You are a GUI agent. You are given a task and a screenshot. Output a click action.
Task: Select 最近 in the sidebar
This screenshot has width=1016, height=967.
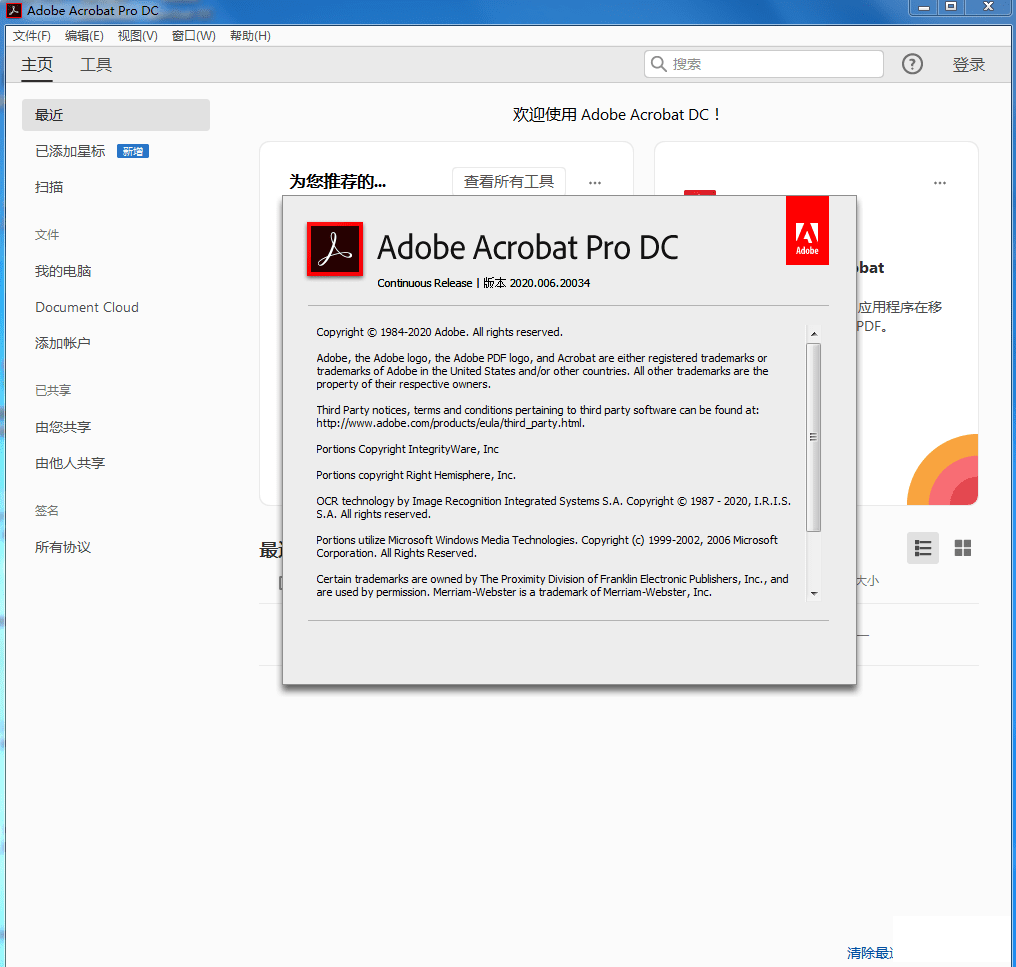(116, 115)
